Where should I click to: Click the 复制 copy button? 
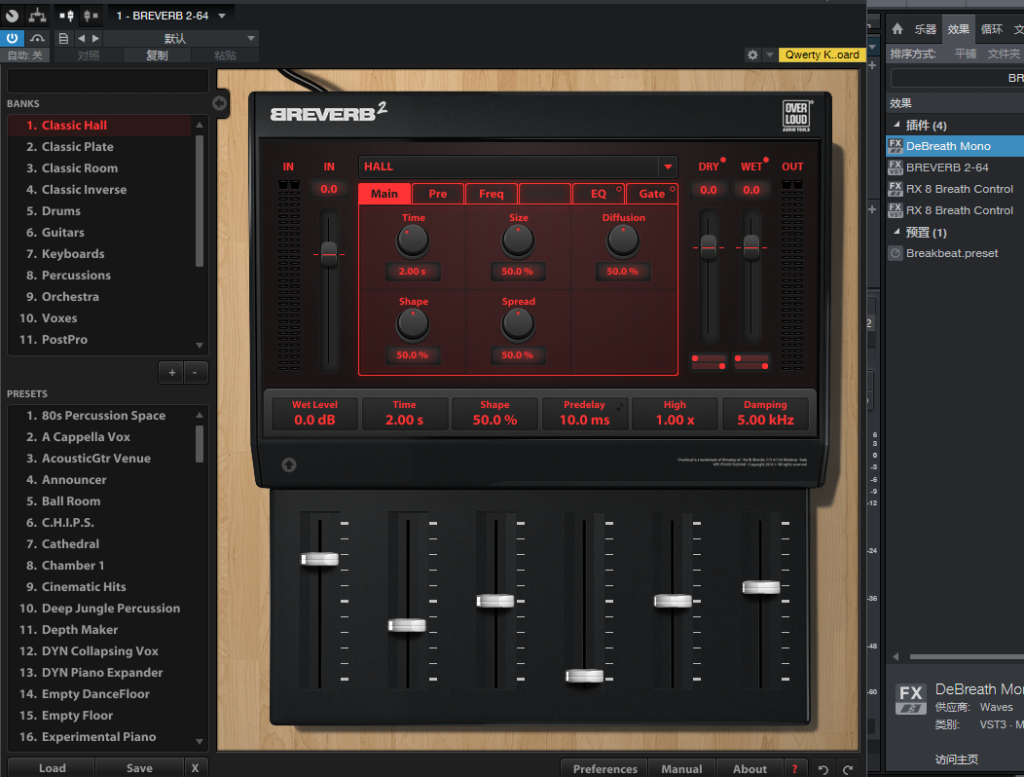[157, 55]
